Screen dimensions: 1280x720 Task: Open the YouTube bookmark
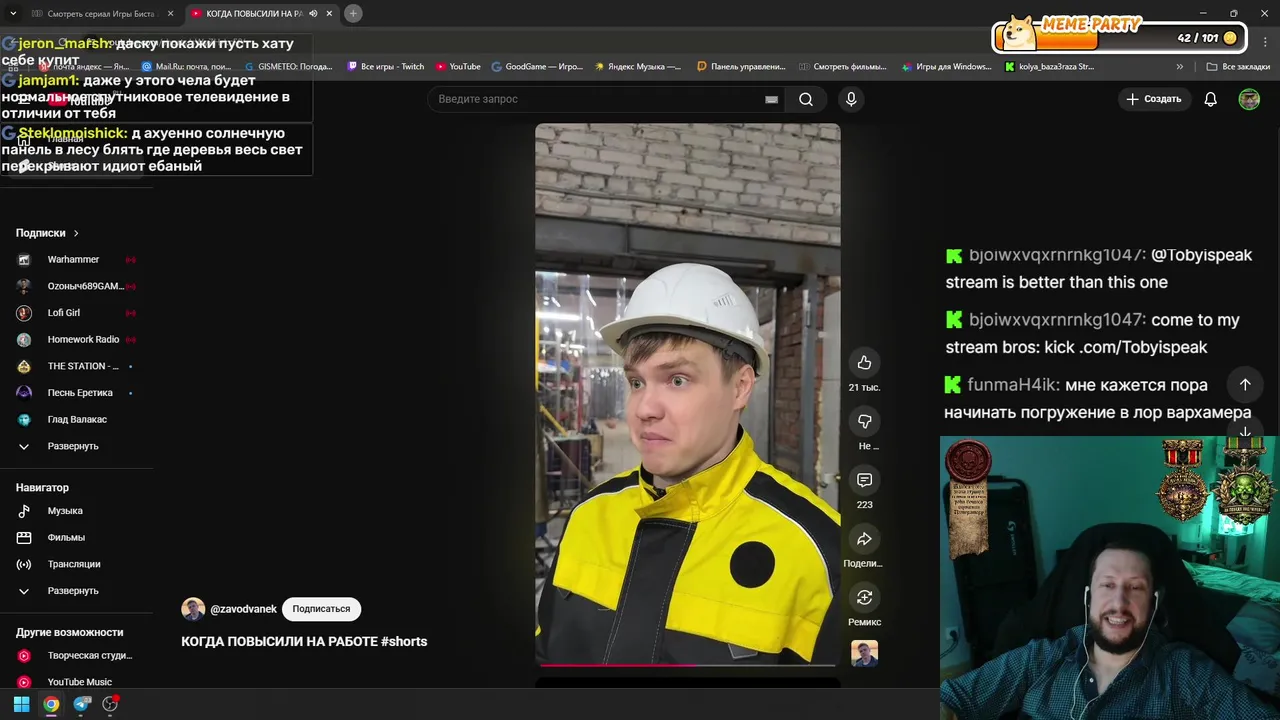458,67
